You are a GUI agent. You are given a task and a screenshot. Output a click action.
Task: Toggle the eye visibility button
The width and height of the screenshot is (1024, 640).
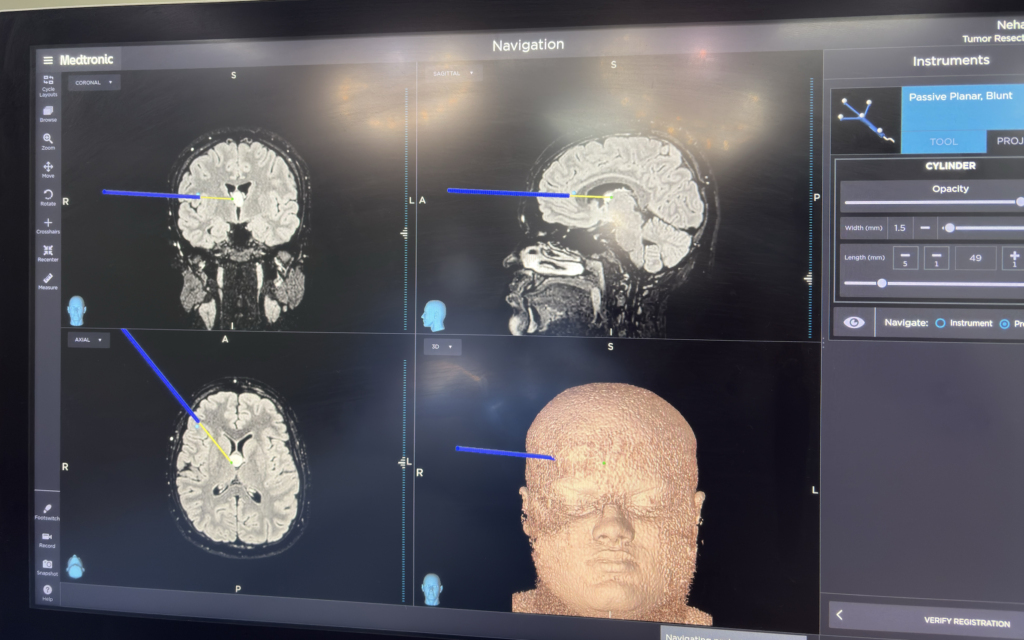(x=854, y=323)
